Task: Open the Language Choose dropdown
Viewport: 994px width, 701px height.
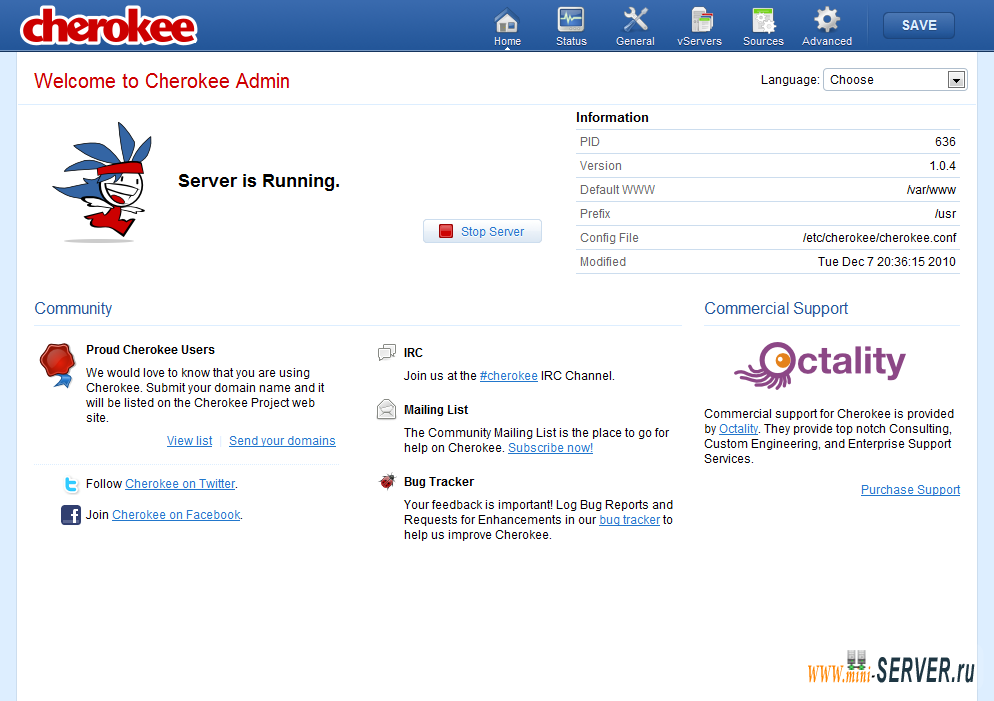Action: click(894, 80)
